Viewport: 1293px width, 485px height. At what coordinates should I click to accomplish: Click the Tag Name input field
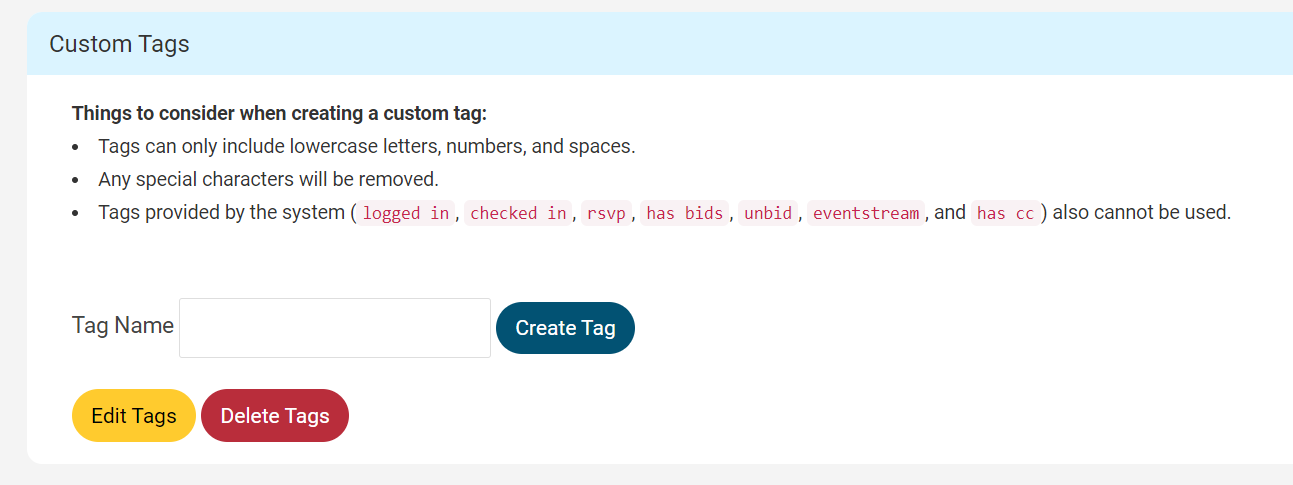[x=335, y=328]
